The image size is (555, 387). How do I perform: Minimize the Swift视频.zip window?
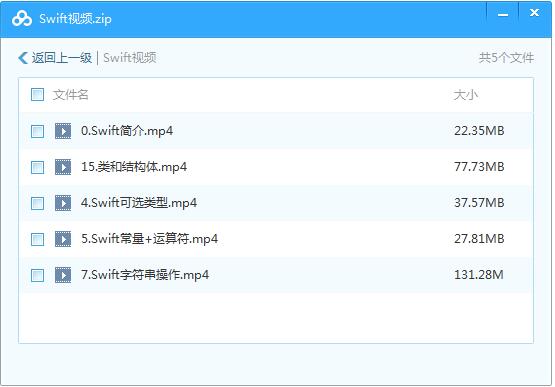tap(503, 15)
